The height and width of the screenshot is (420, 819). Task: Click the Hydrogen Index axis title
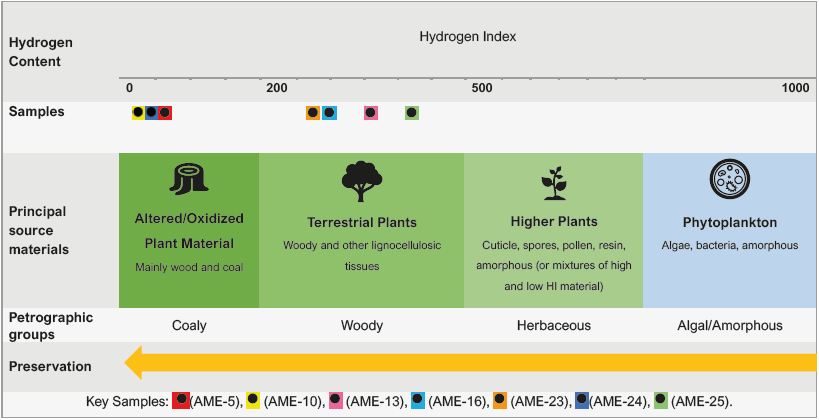pos(467,37)
